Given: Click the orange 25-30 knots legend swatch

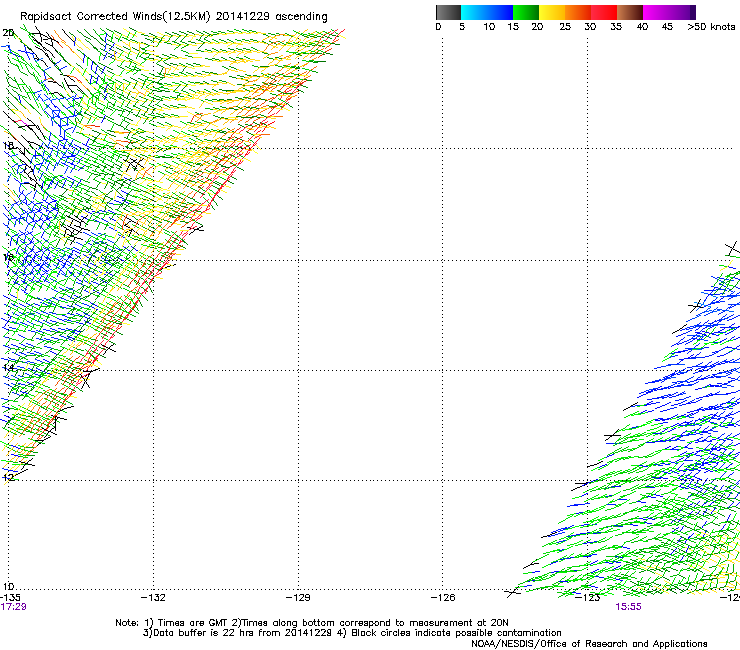Looking at the screenshot, I should (x=578, y=12).
